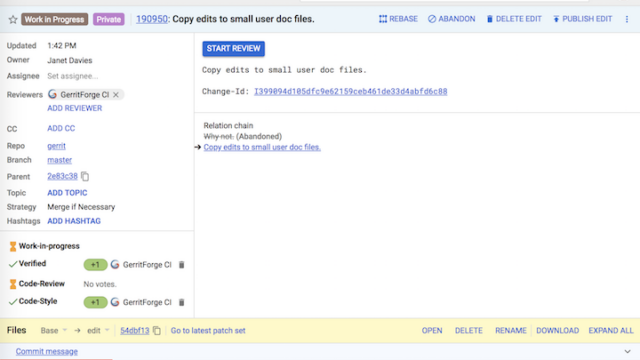
Task: Delete the Code-Style +1 vote
Action: pos(182,302)
